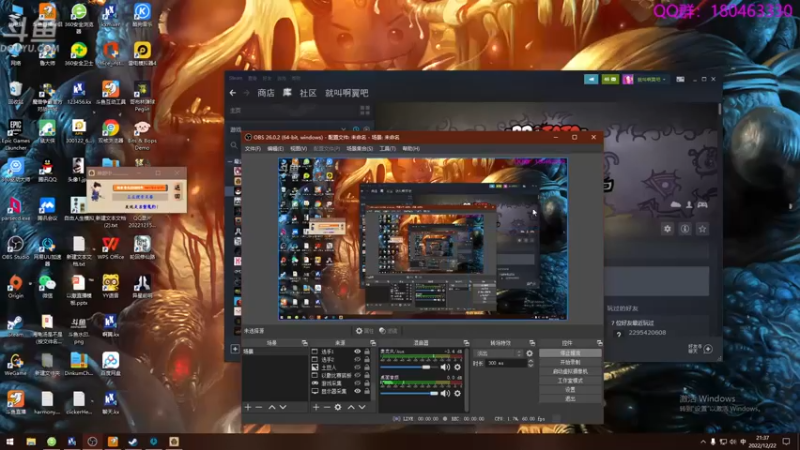The width and height of the screenshot is (800, 450).
Task: Open Steam game info icon
Action: 685,229
